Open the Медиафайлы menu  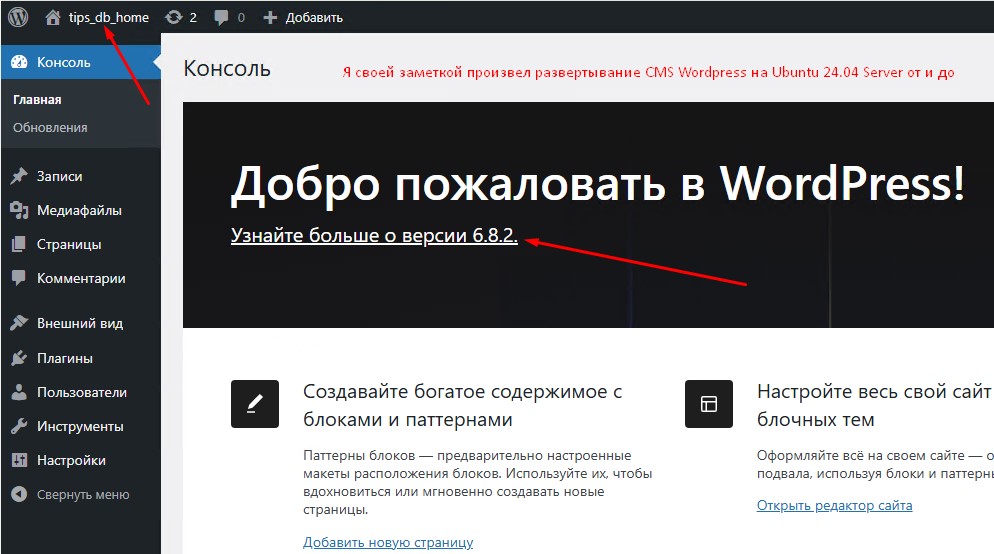pos(81,210)
